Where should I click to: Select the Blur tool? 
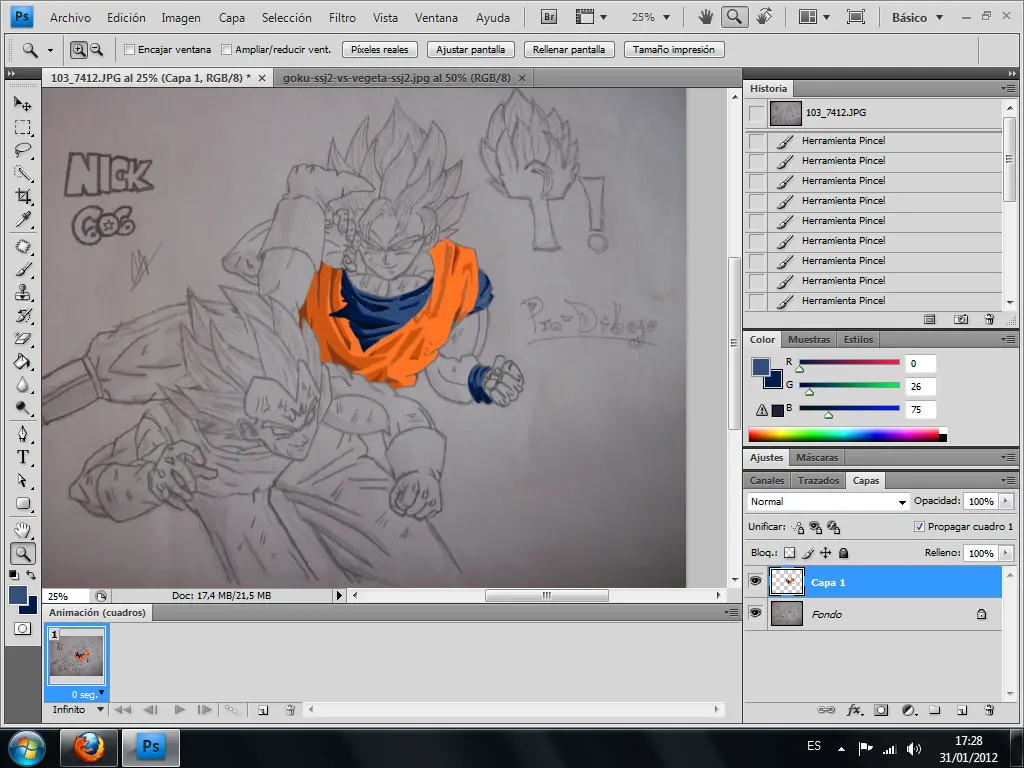tap(22, 385)
